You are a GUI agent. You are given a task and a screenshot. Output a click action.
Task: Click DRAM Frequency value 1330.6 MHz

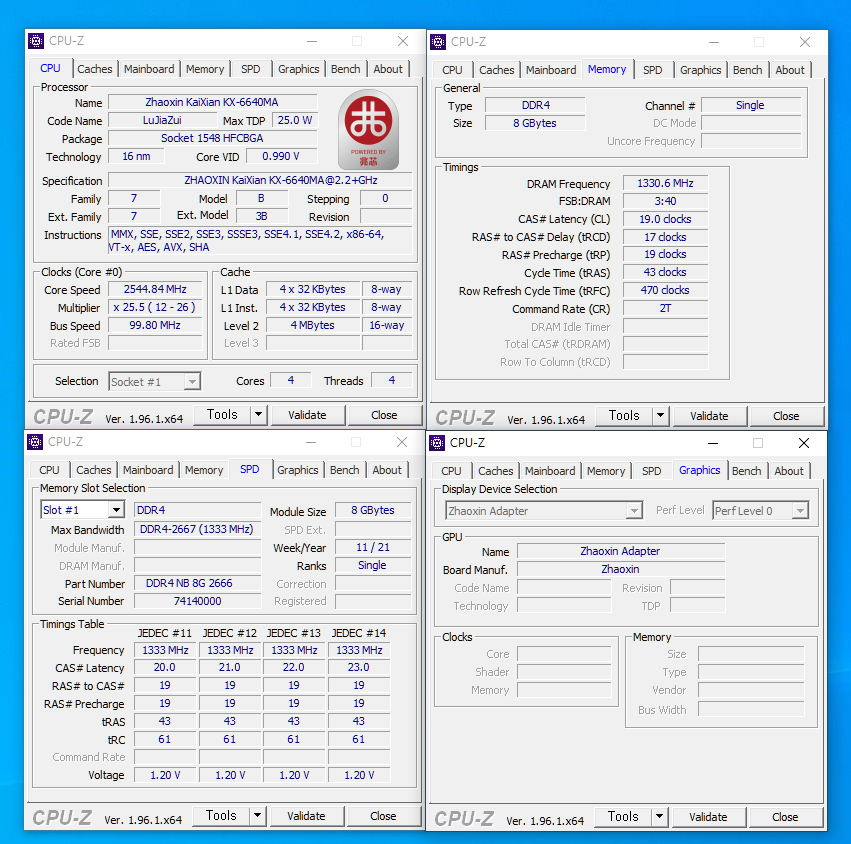point(665,183)
